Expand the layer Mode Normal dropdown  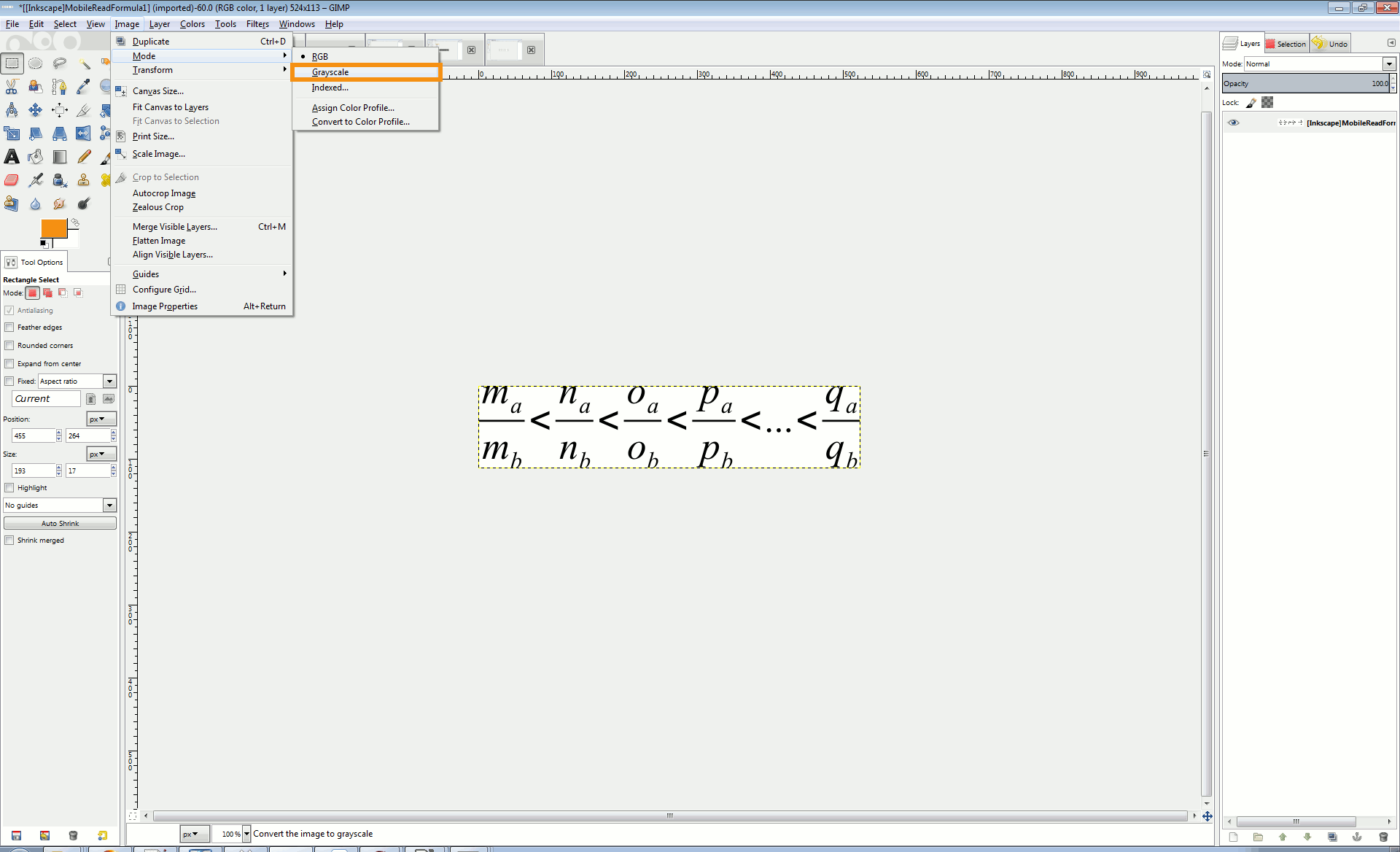pos(1388,64)
